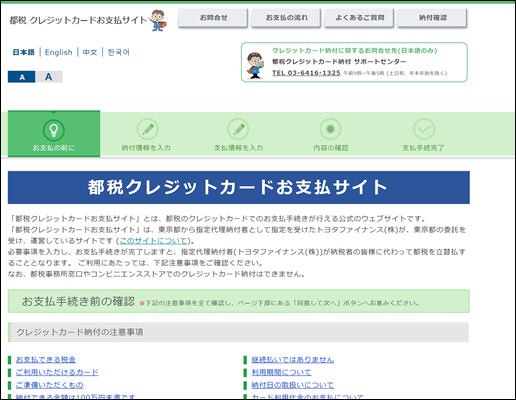Click the クレジットカード納付の注意事項 section header
The height and width of the screenshot is (400, 516).
(238, 332)
